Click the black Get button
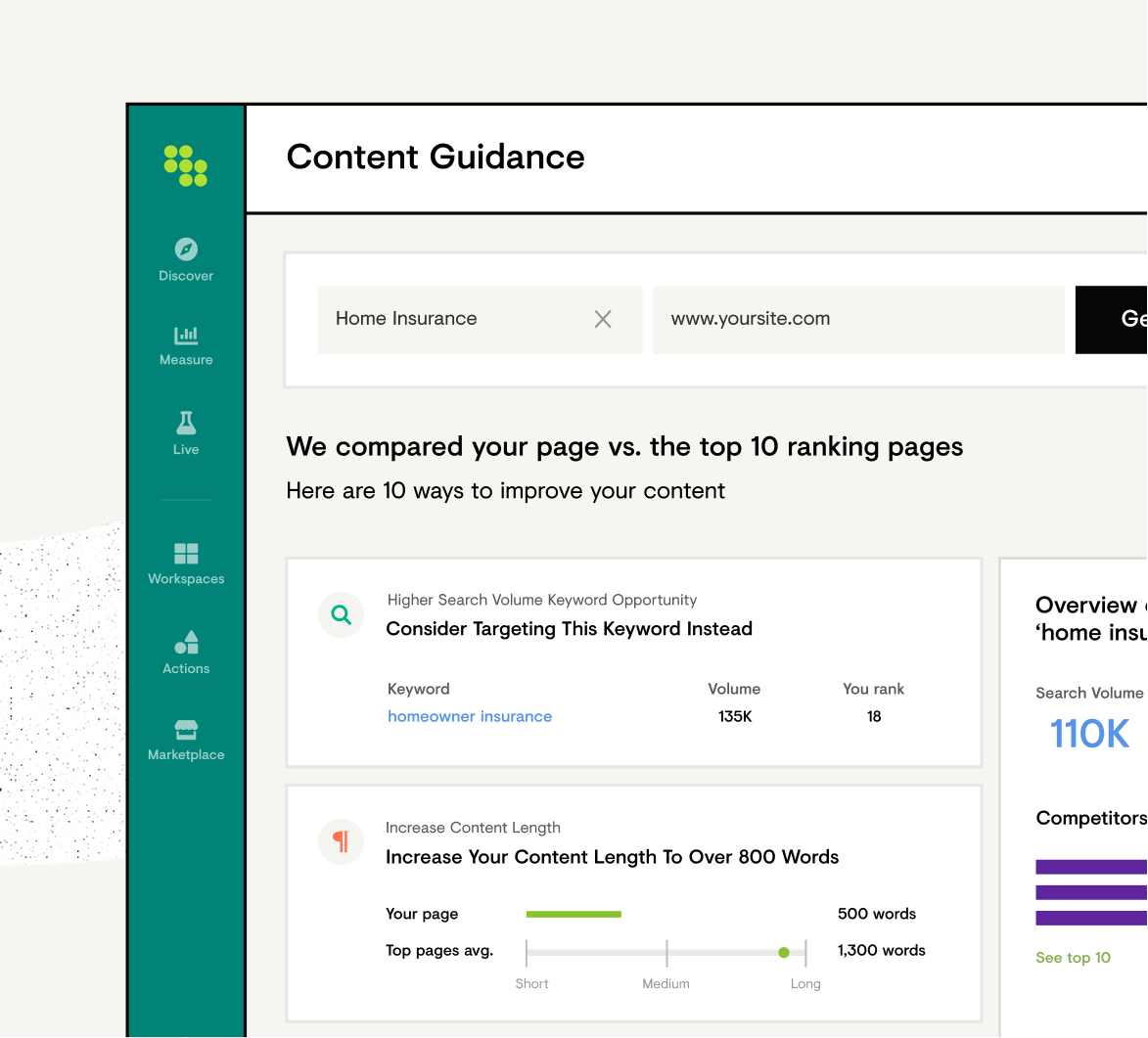The image size is (1148, 1038). pyautogui.click(x=1111, y=319)
